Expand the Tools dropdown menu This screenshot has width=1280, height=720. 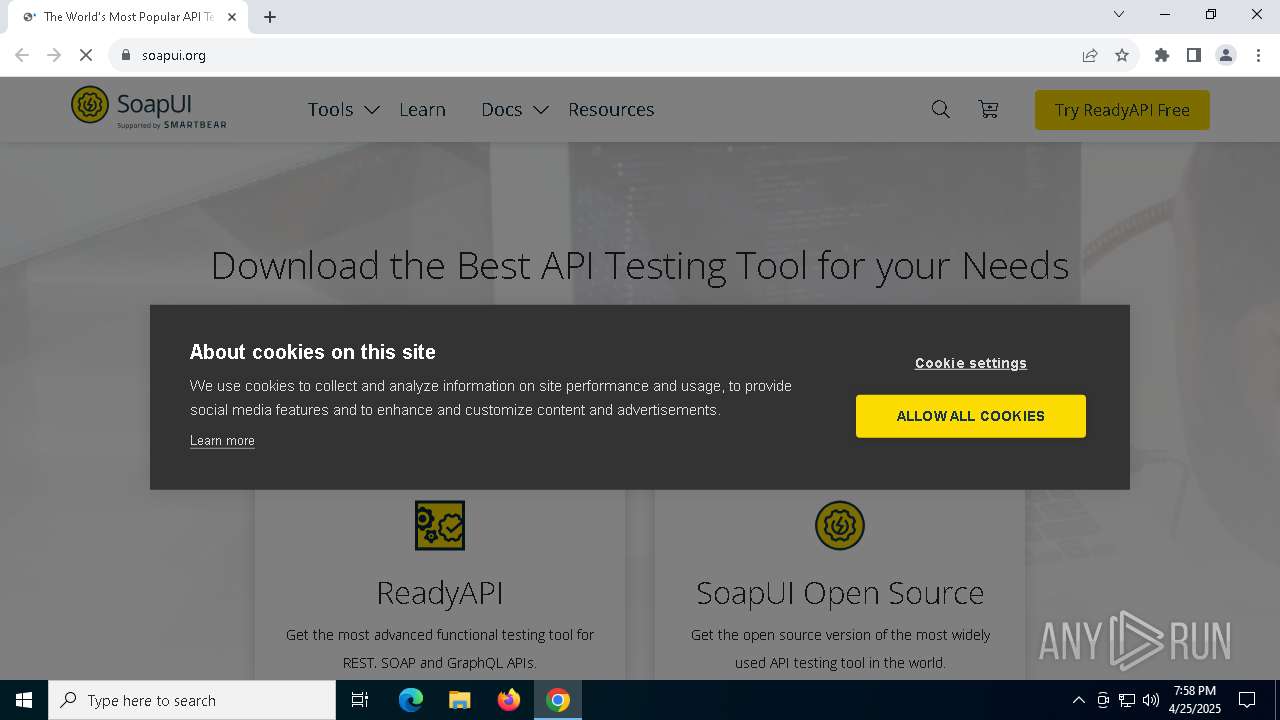(343, 109)
